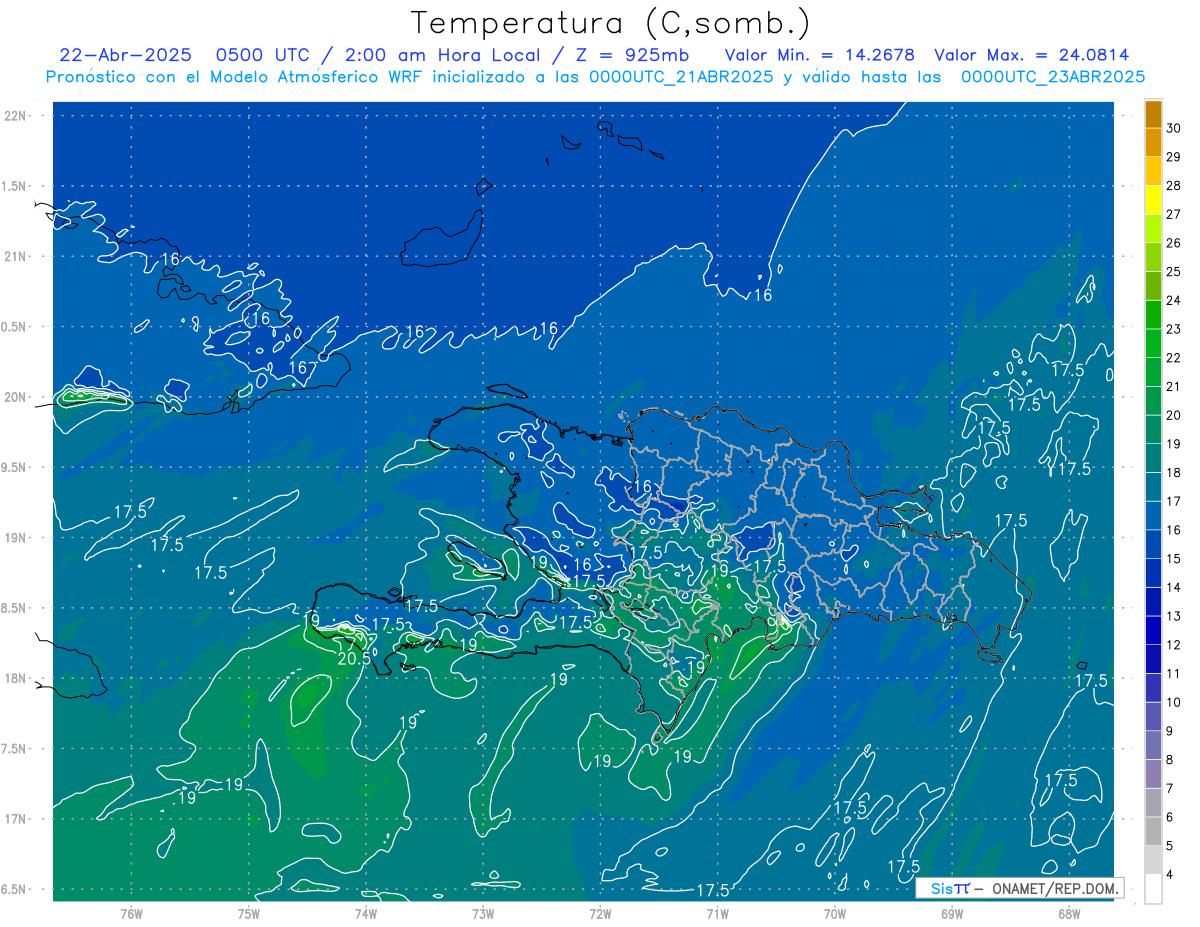Viewport: 1200px width, 927px height.
Task: Click the color scale value '10'
Action: [1174, 702]
